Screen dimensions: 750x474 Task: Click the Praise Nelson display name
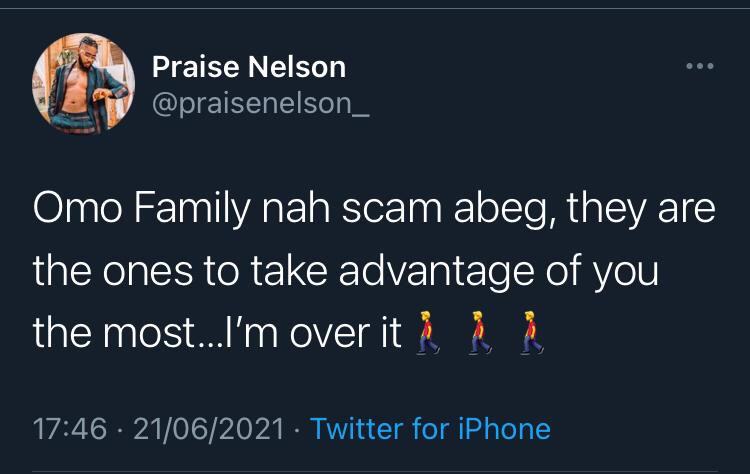(249, 68)
